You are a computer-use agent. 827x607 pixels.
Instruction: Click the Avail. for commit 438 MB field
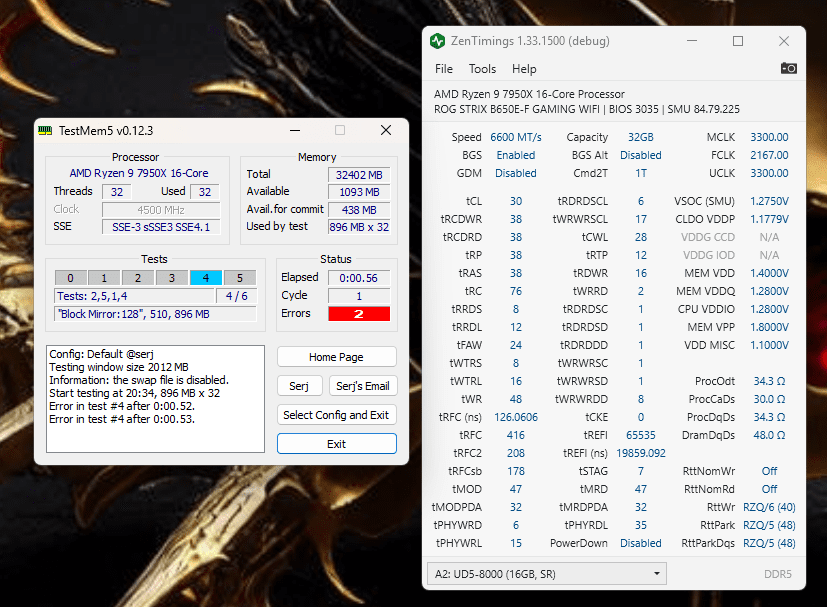pyautogui.click(x=359, y=210)
